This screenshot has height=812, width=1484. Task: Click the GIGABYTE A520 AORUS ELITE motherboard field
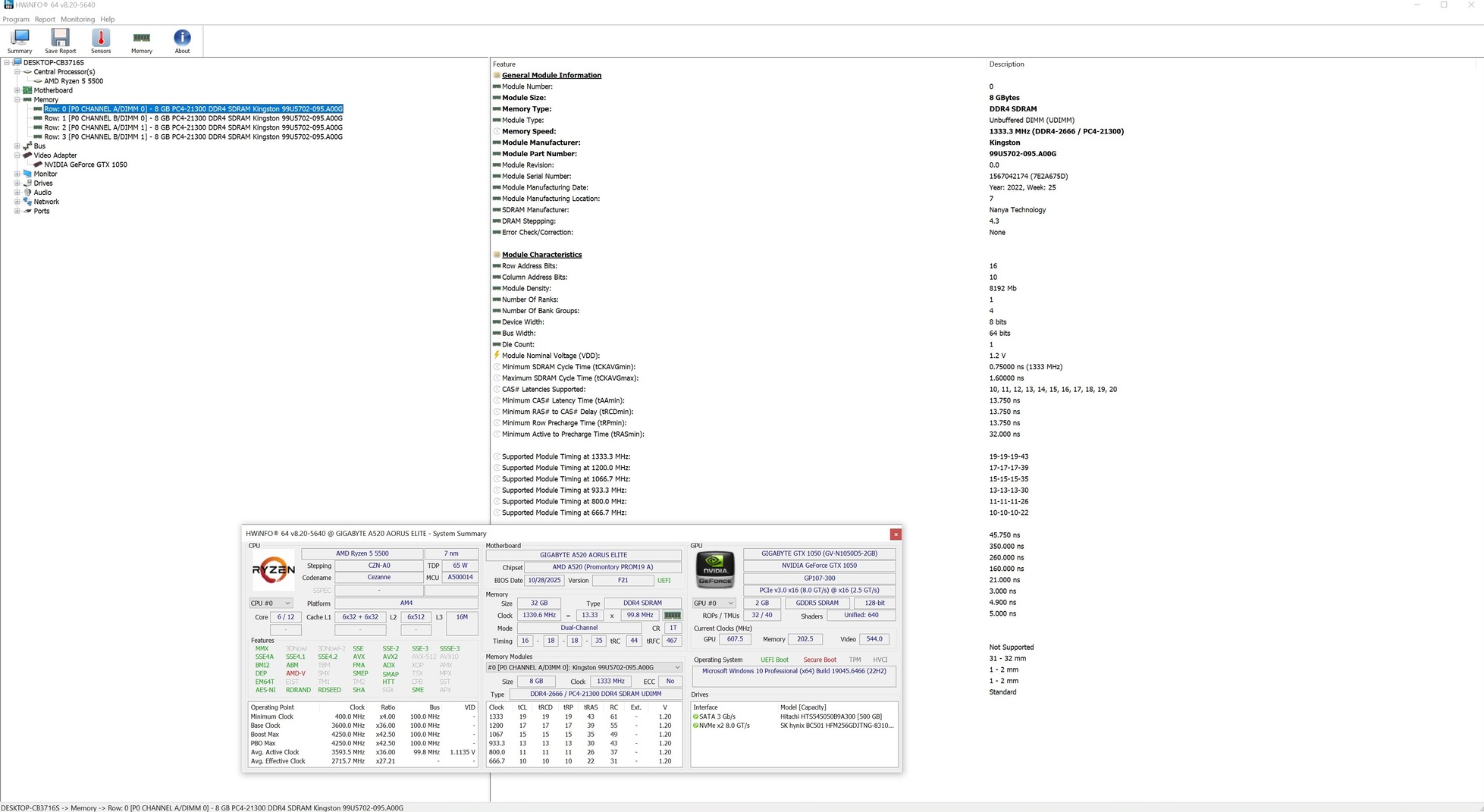583,555
